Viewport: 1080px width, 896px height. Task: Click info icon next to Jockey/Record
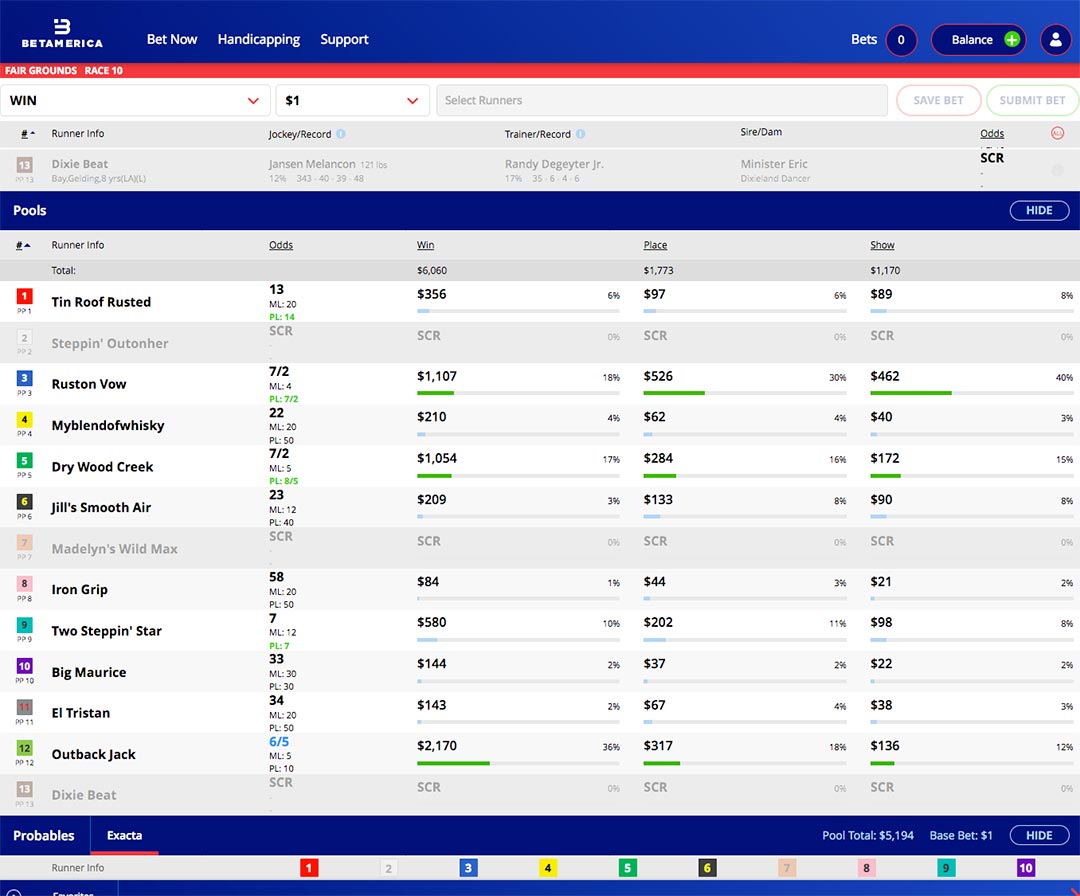[x=341, y=134]
